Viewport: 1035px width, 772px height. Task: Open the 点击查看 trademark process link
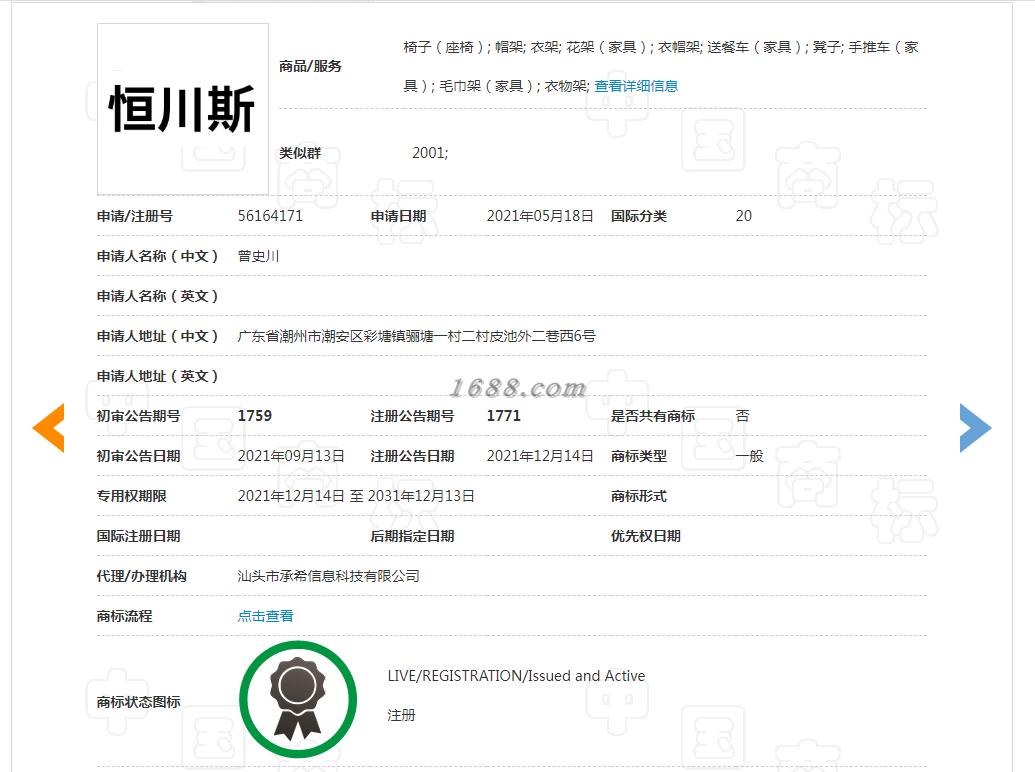click(265, 616)
